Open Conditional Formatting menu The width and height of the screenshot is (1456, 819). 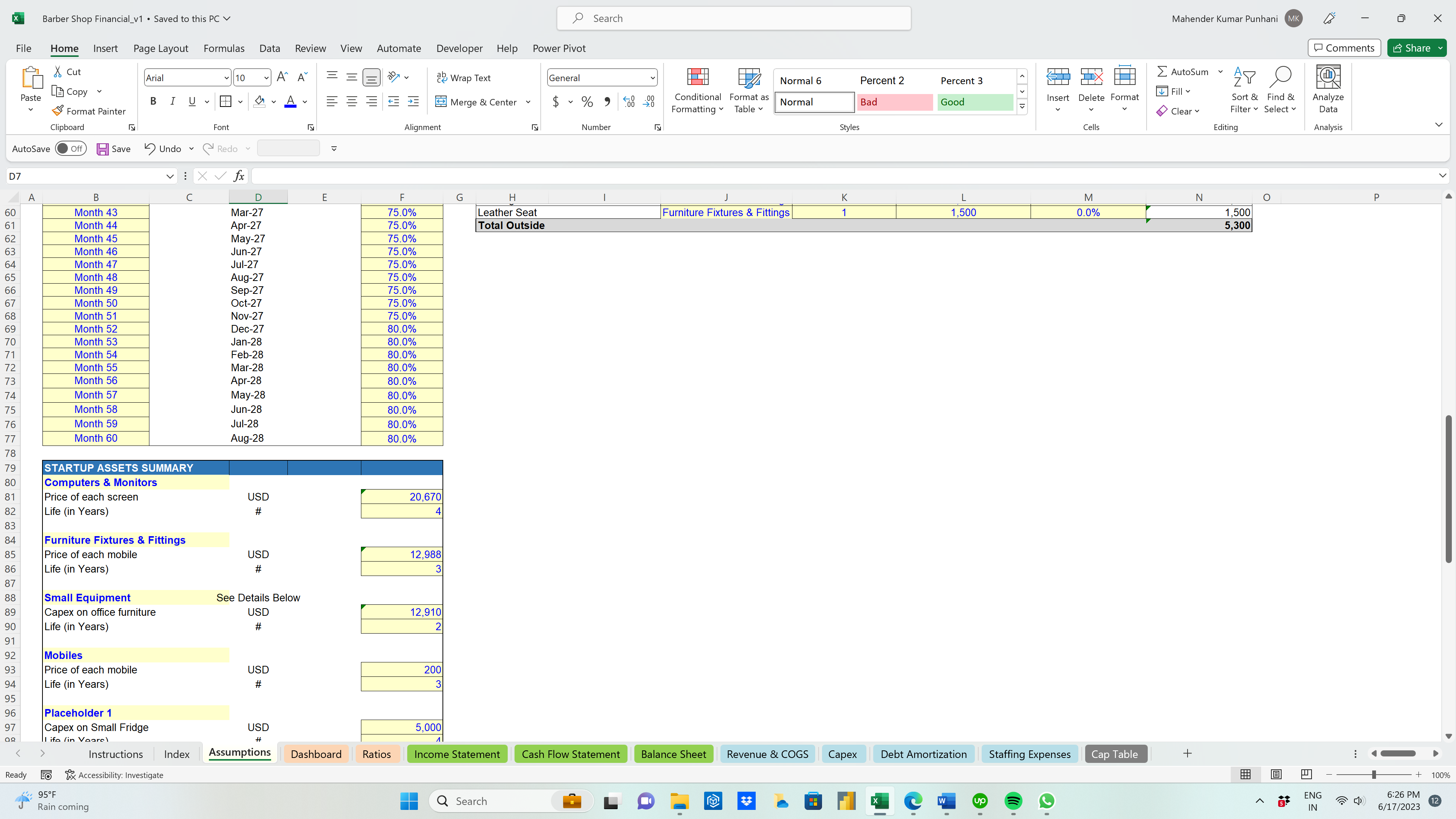point(698,91)
